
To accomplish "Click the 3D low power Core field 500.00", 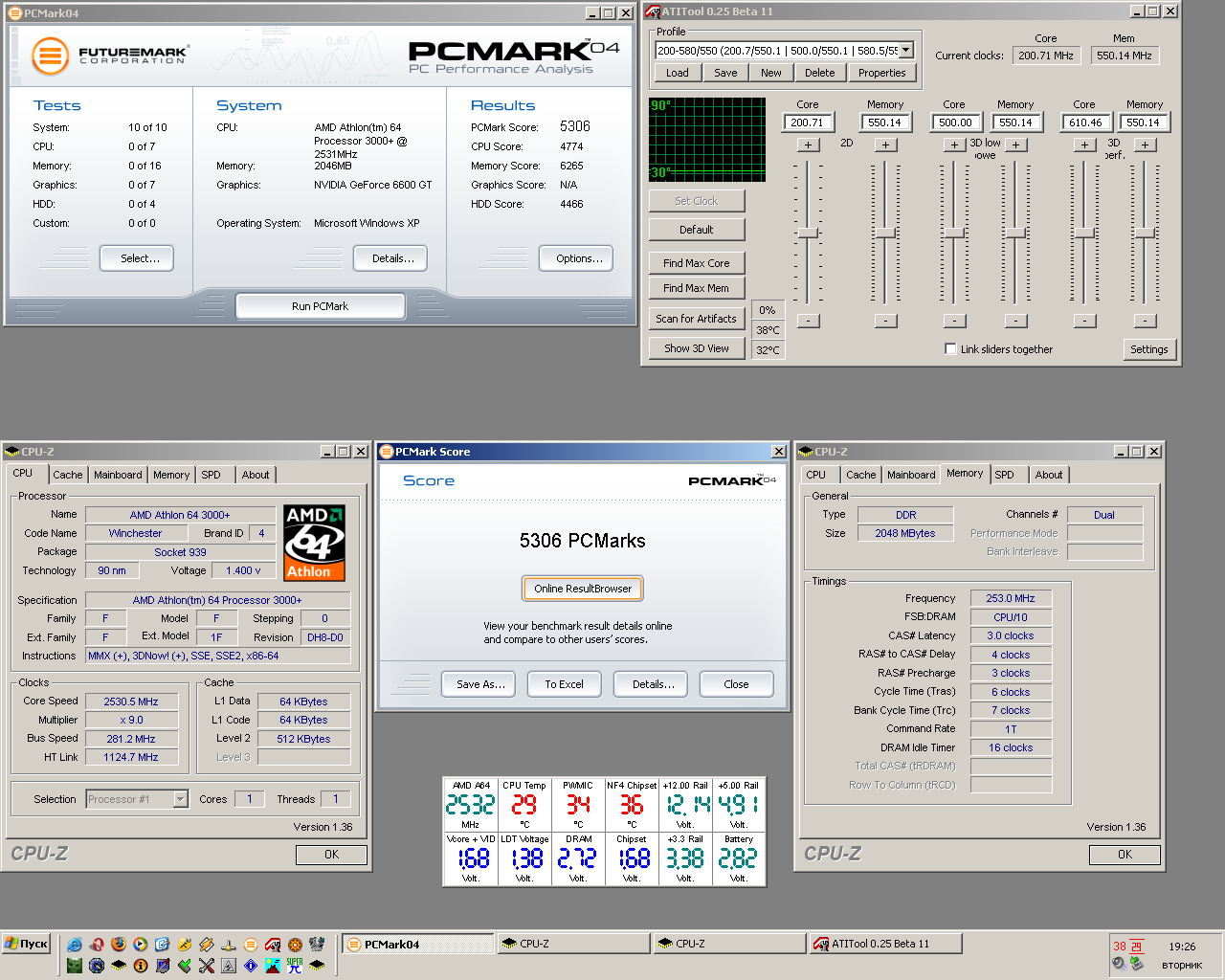I will pyautogui.click(x=954, y=122).
